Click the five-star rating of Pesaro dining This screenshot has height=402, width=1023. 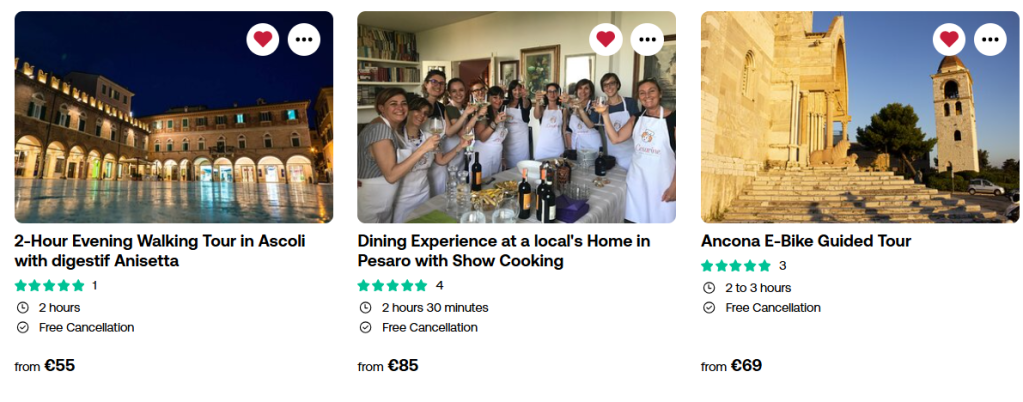pos(393,286)
